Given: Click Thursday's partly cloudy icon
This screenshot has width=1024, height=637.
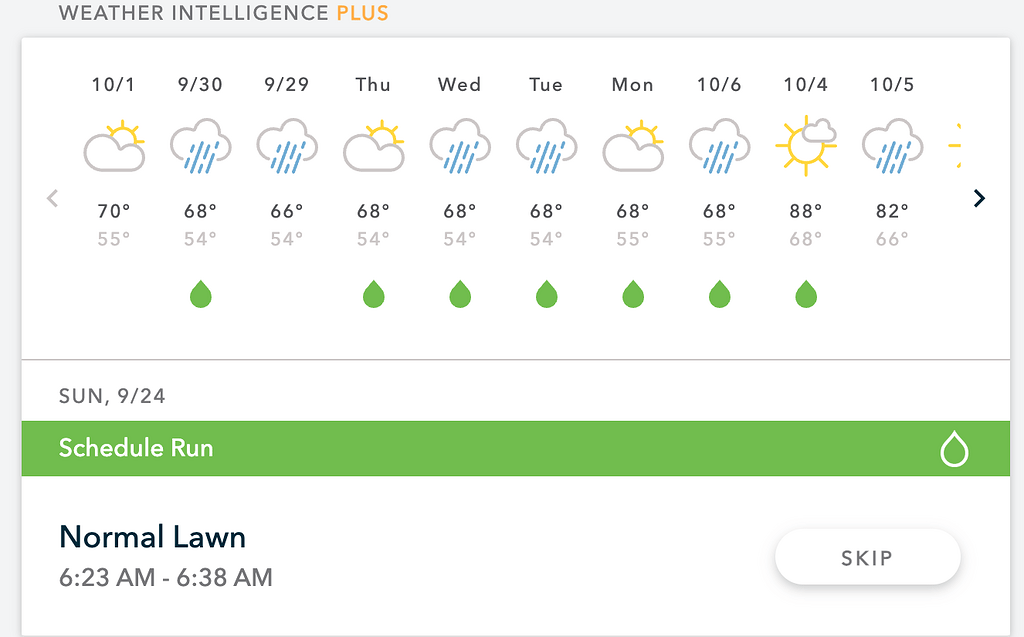Looking at the screenshot, I should (373, 148).
